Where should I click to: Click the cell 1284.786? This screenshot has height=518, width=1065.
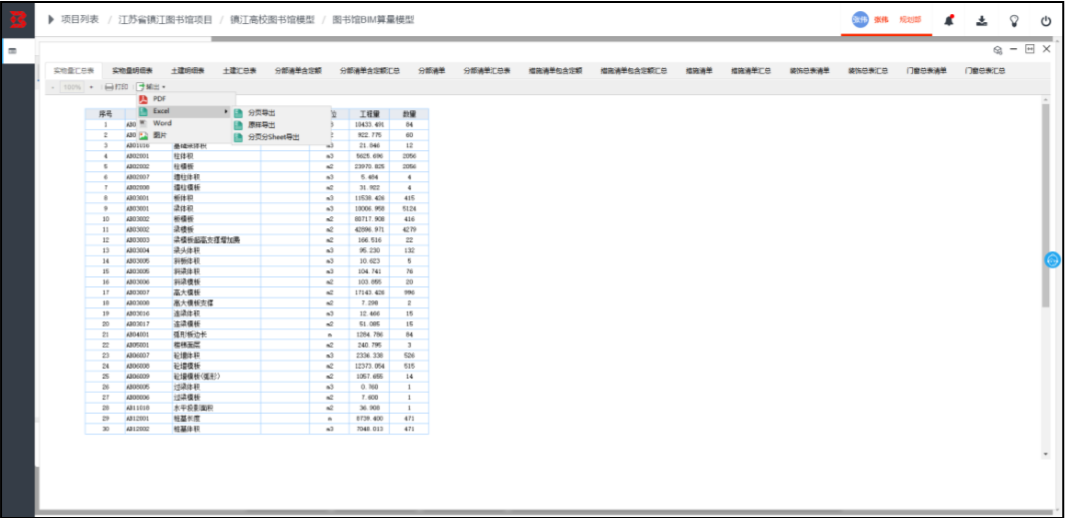coord(369,335)
